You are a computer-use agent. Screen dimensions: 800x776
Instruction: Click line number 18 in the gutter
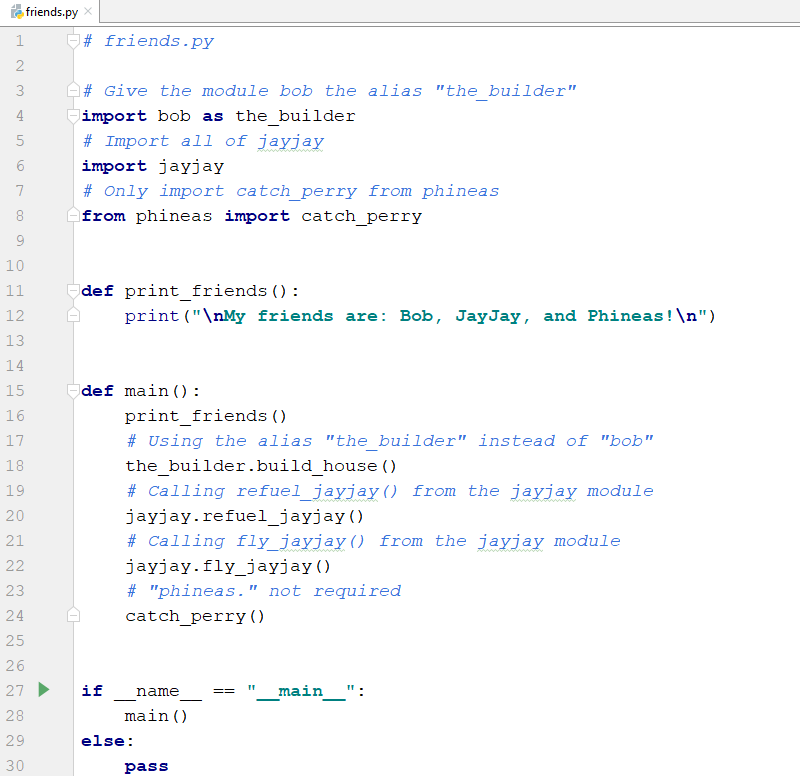(x=15, y=466)
